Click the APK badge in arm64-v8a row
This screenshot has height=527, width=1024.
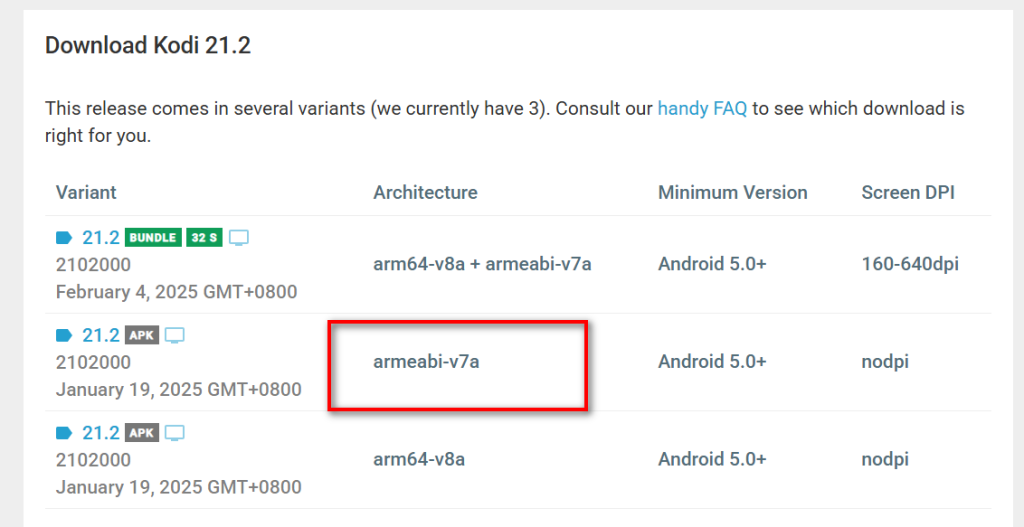[x=142, y=433]
